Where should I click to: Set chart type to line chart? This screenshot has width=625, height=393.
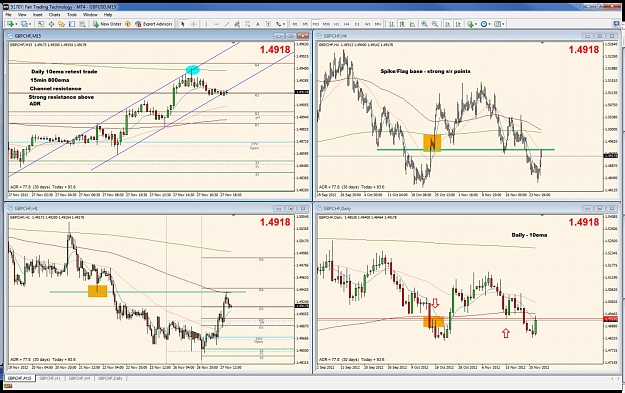(412, 24)
